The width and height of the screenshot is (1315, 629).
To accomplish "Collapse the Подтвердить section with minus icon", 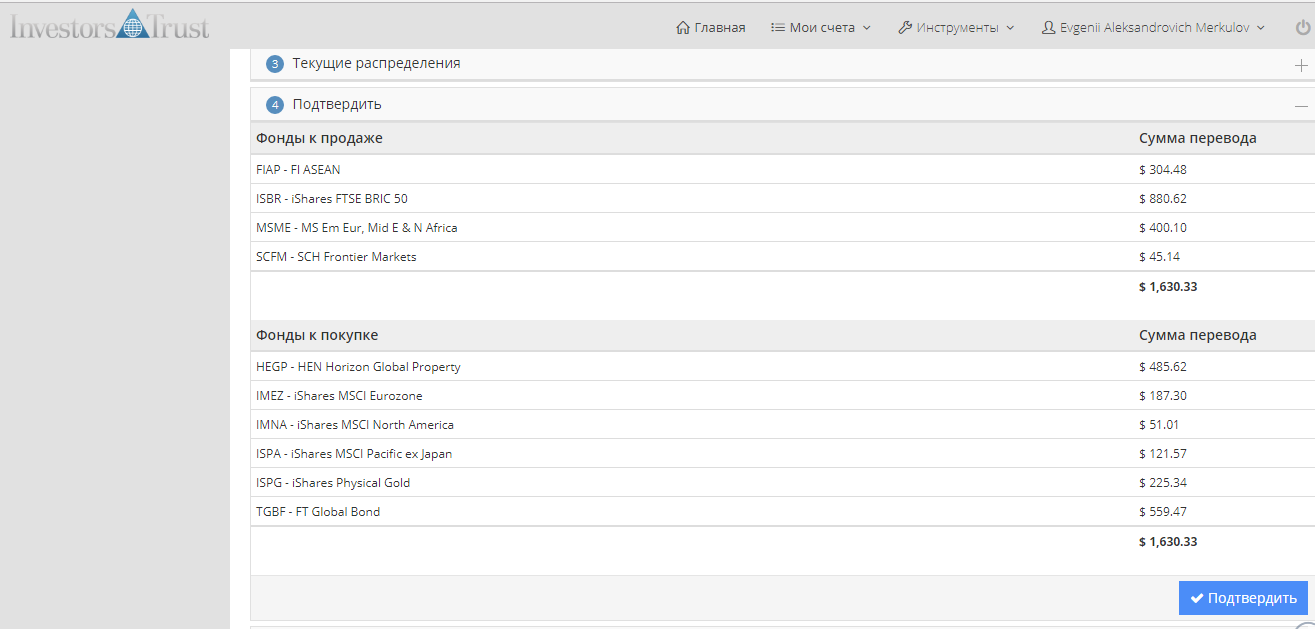I will pos(1301,105).
